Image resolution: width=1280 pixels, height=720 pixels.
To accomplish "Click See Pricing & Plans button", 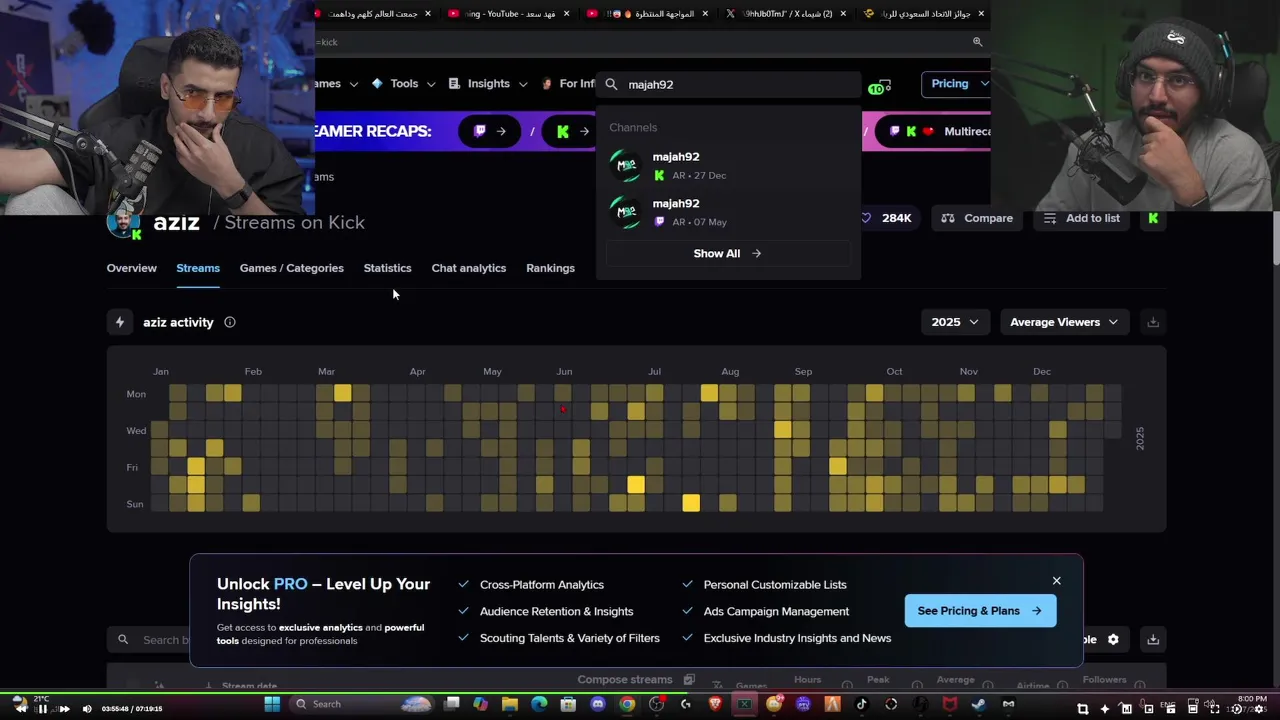I will point(980,611).
